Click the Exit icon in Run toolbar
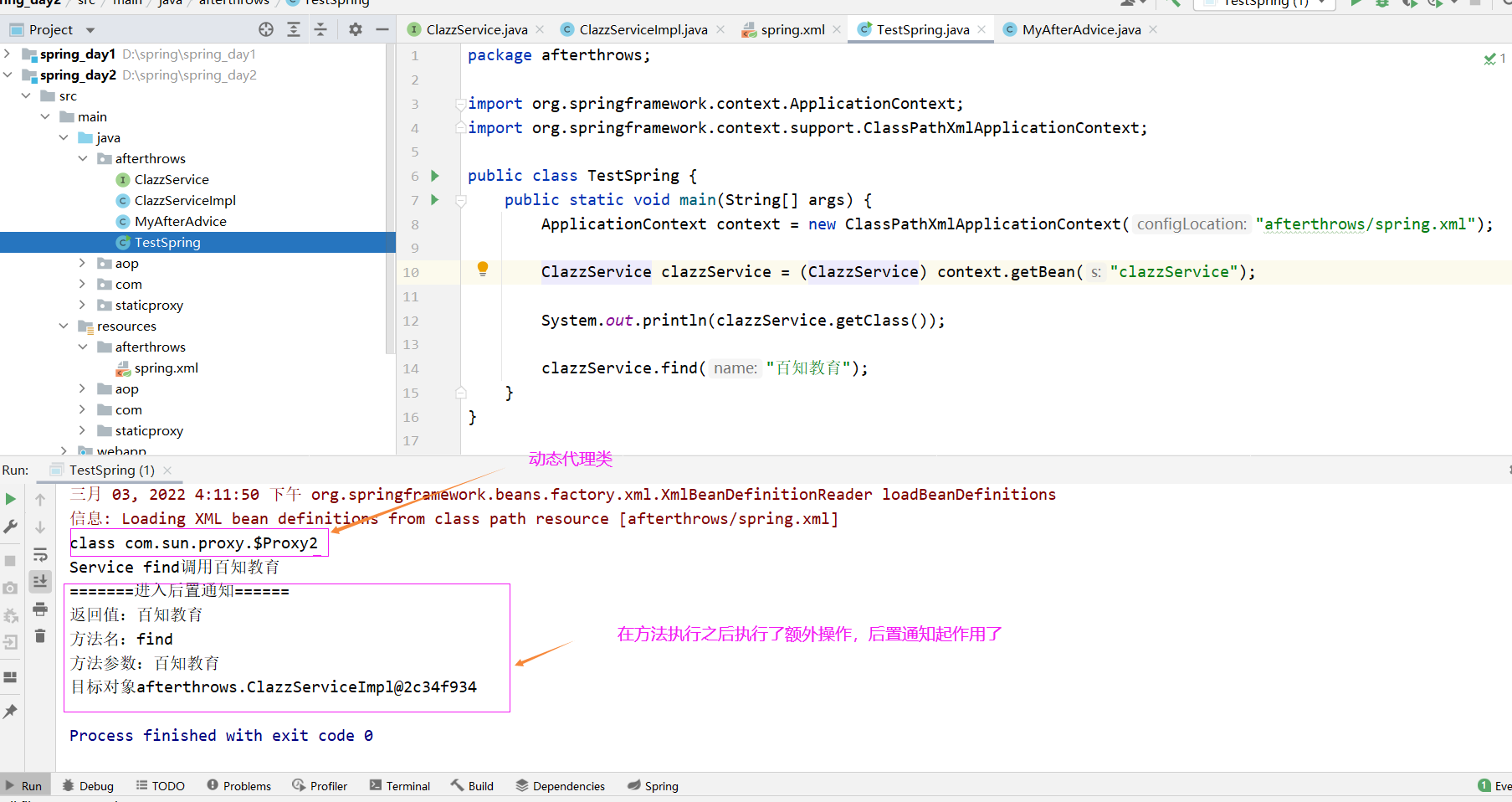 11,642
